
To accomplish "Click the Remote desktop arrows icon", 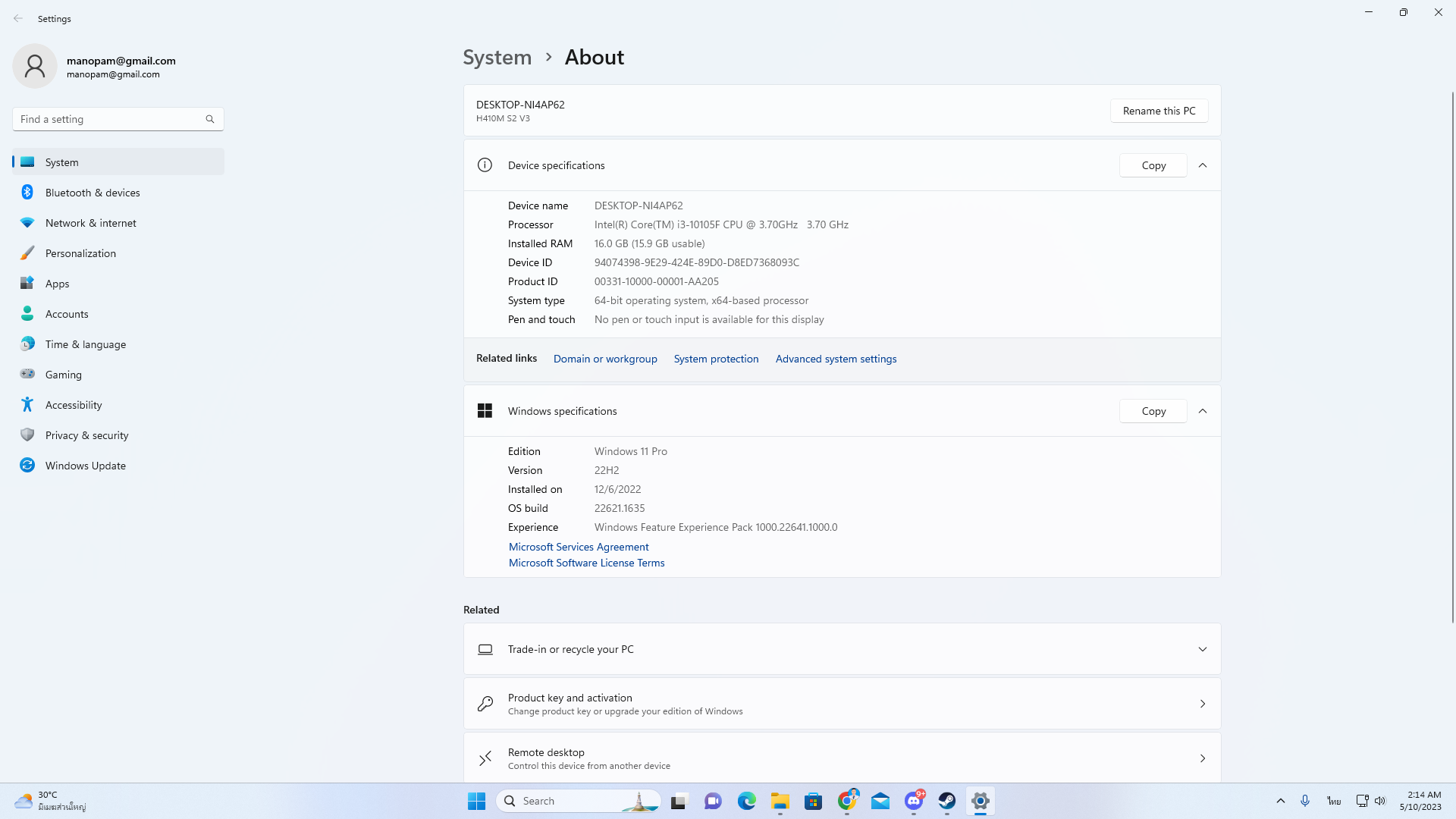I will pyautogui.click(x=485, y=758).
